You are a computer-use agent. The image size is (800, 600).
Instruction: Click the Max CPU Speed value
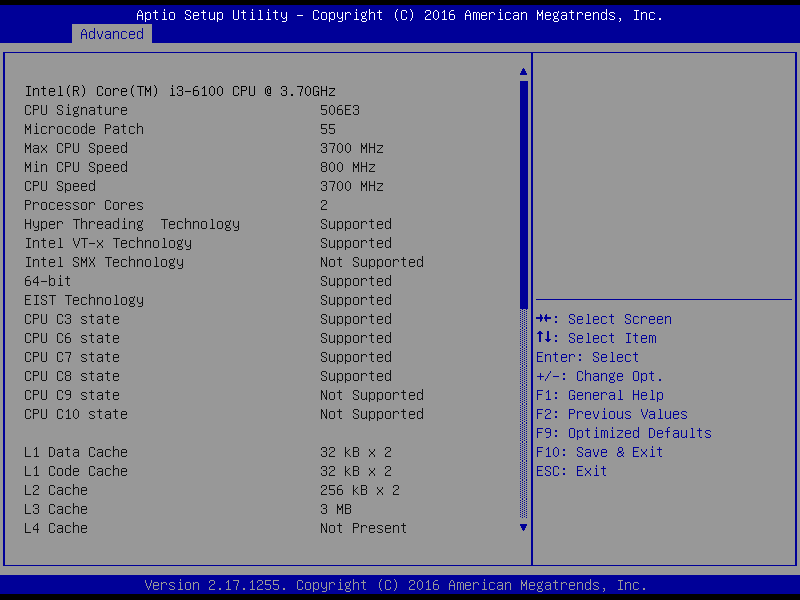(x=351, y=148)
